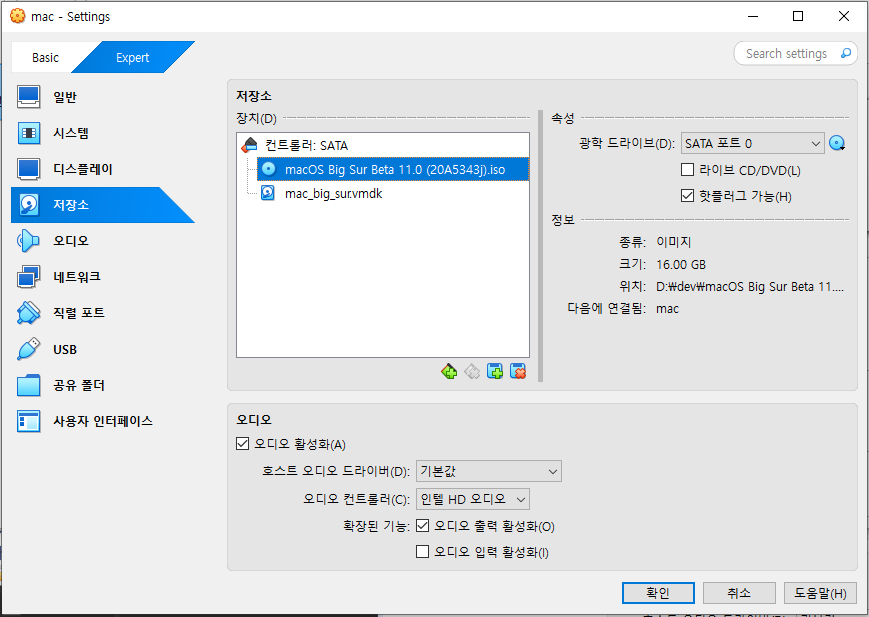Open the USB plug icon
Image resolution: width=869 pixels, height=617 pixels.
(28, 349)
